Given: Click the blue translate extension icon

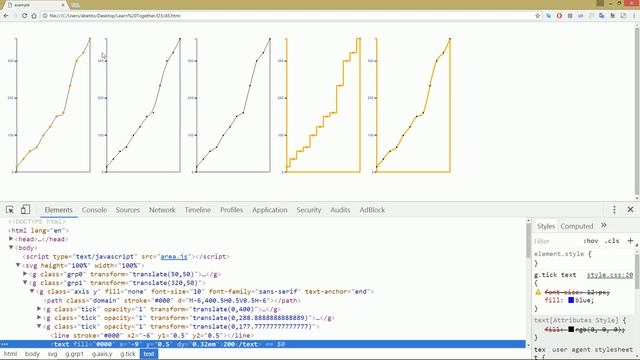Looking at the screenshot, I should 602,16.
